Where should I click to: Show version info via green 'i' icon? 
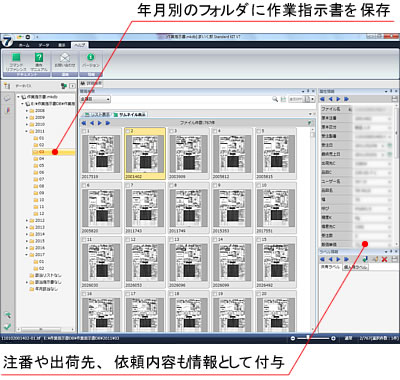[x=91, y=57]
